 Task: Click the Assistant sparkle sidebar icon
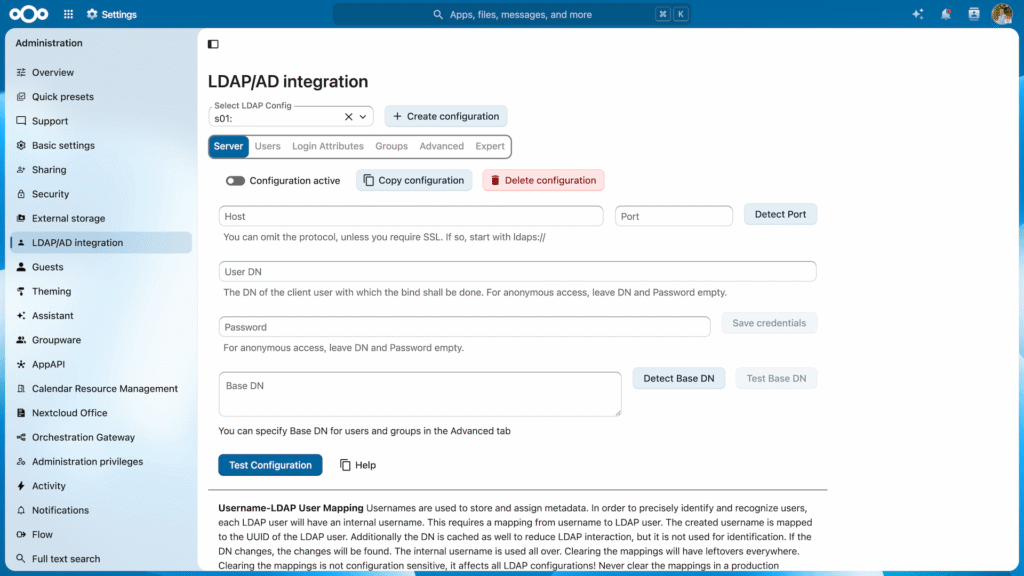[x=21, y=315]
